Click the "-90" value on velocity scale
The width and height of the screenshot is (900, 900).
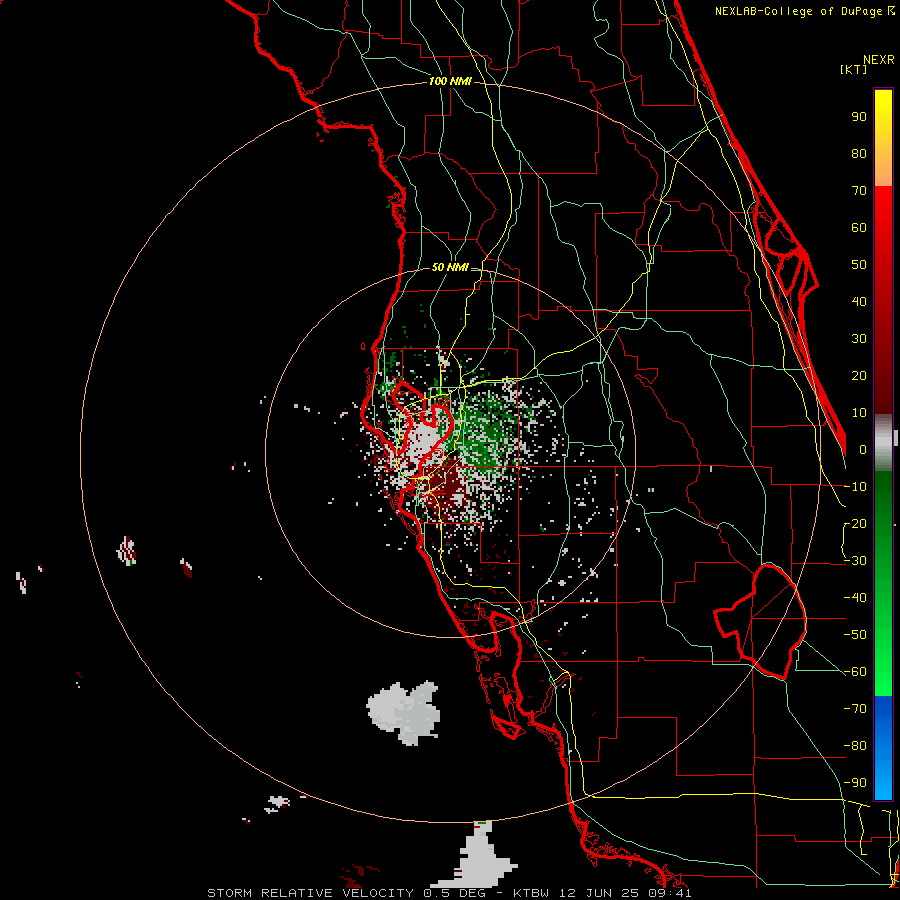click(x=855, y=783)
